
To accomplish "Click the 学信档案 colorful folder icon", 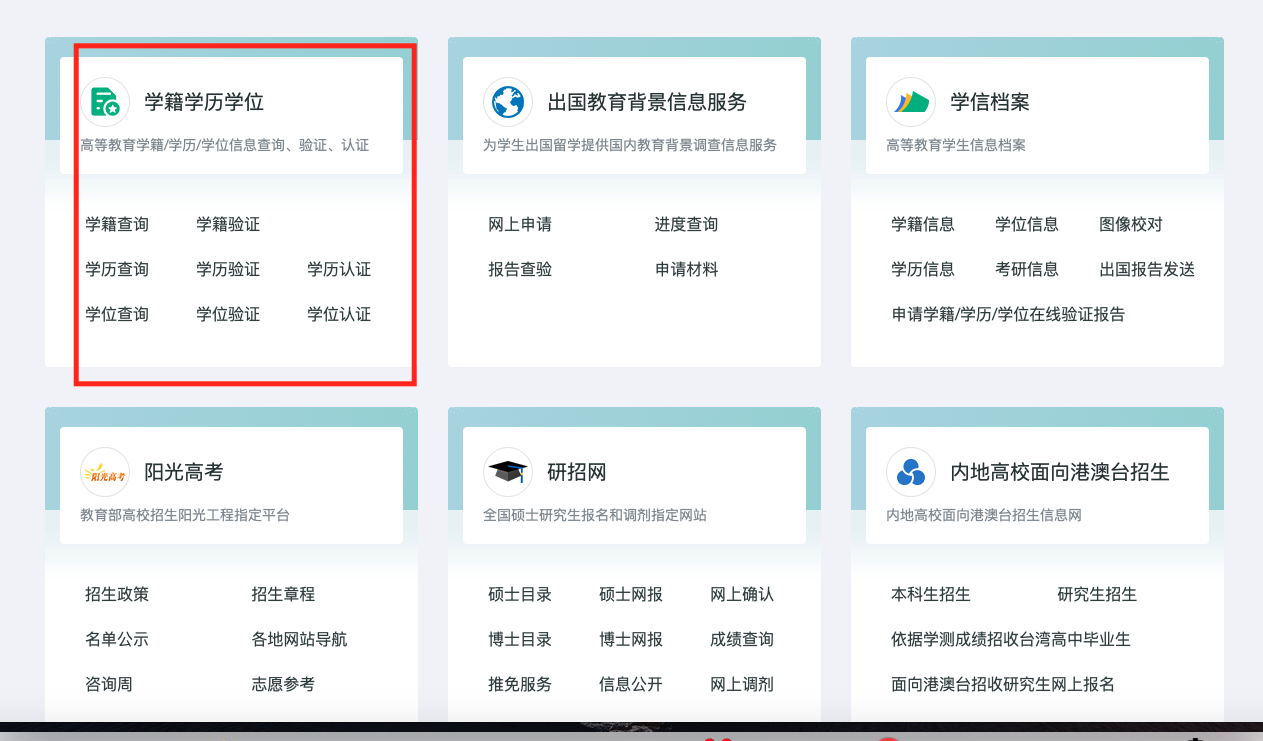I will 911,102.
